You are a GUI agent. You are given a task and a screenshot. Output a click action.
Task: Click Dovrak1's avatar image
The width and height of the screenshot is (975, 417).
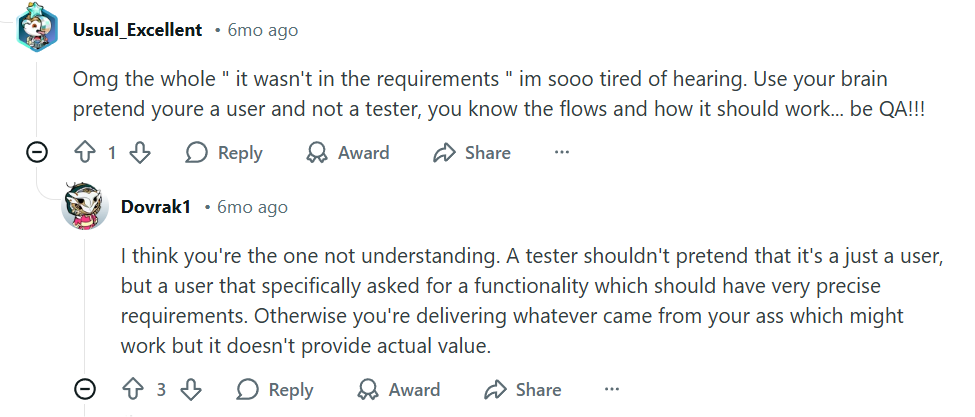86,207
